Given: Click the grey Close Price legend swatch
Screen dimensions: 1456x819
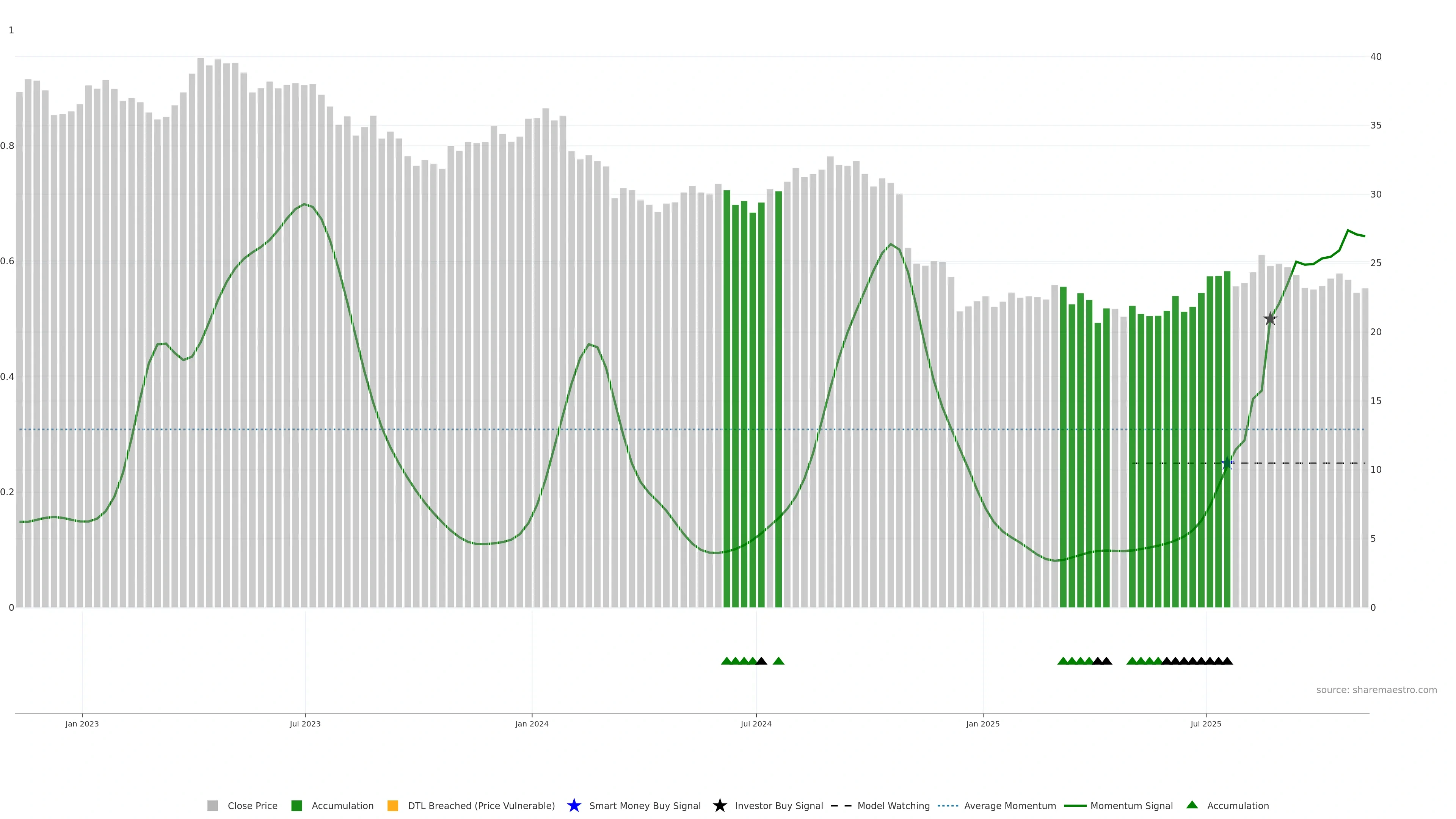Looking at the screenshot, I should click(212, 805).
